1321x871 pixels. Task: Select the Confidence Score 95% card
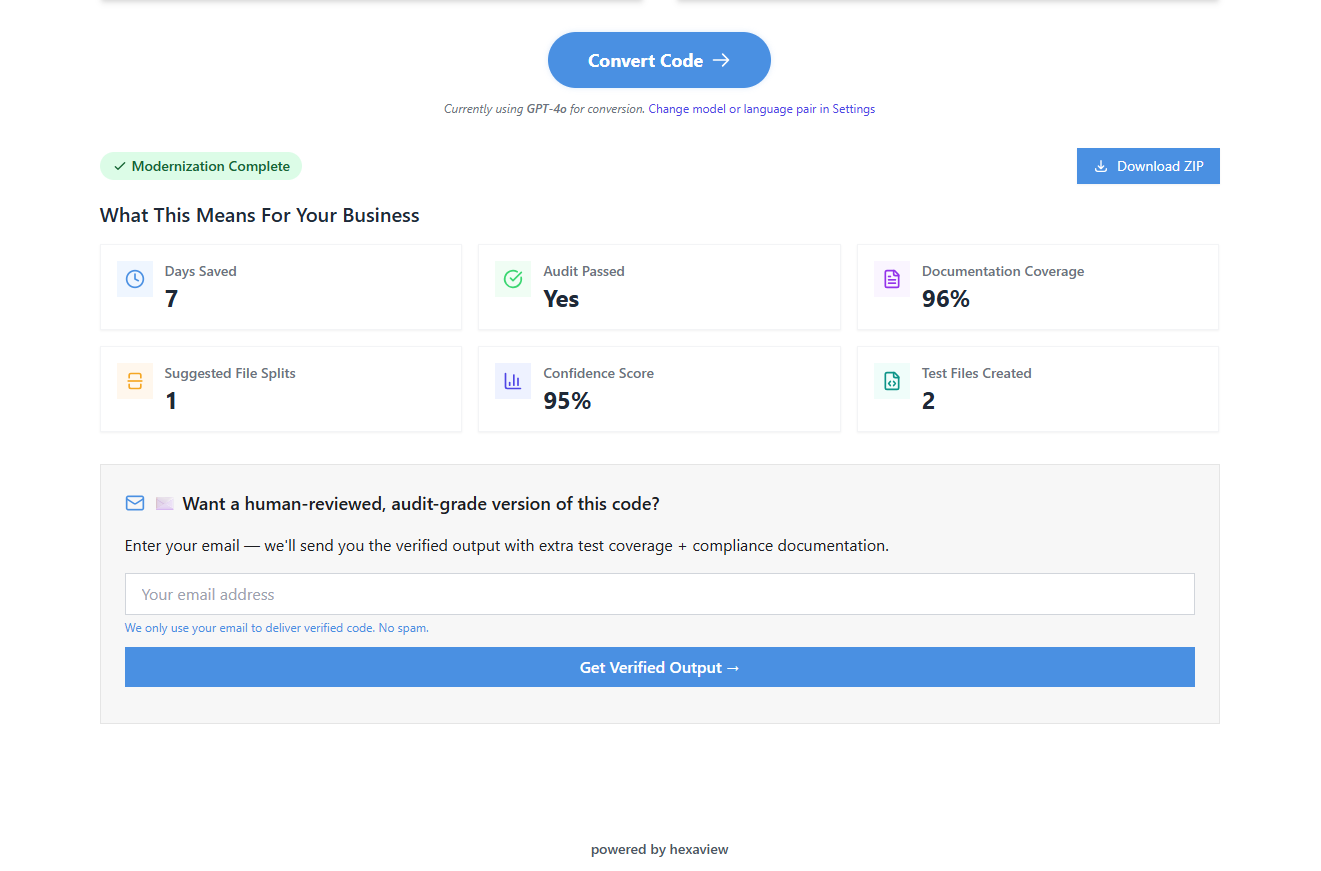click(659, 389)
